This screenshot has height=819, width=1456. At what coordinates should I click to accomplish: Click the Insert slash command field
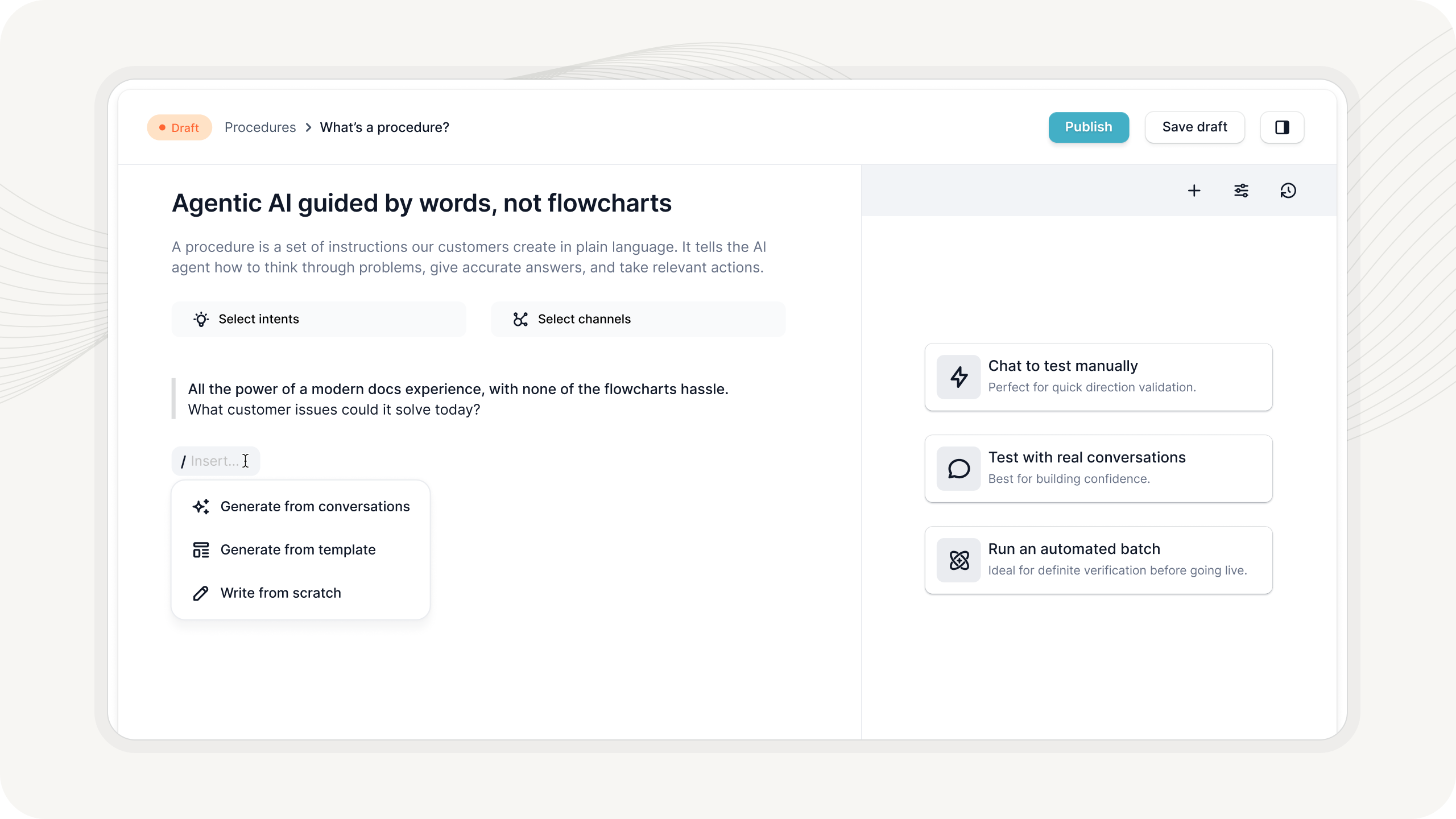[x=216, y=461]
